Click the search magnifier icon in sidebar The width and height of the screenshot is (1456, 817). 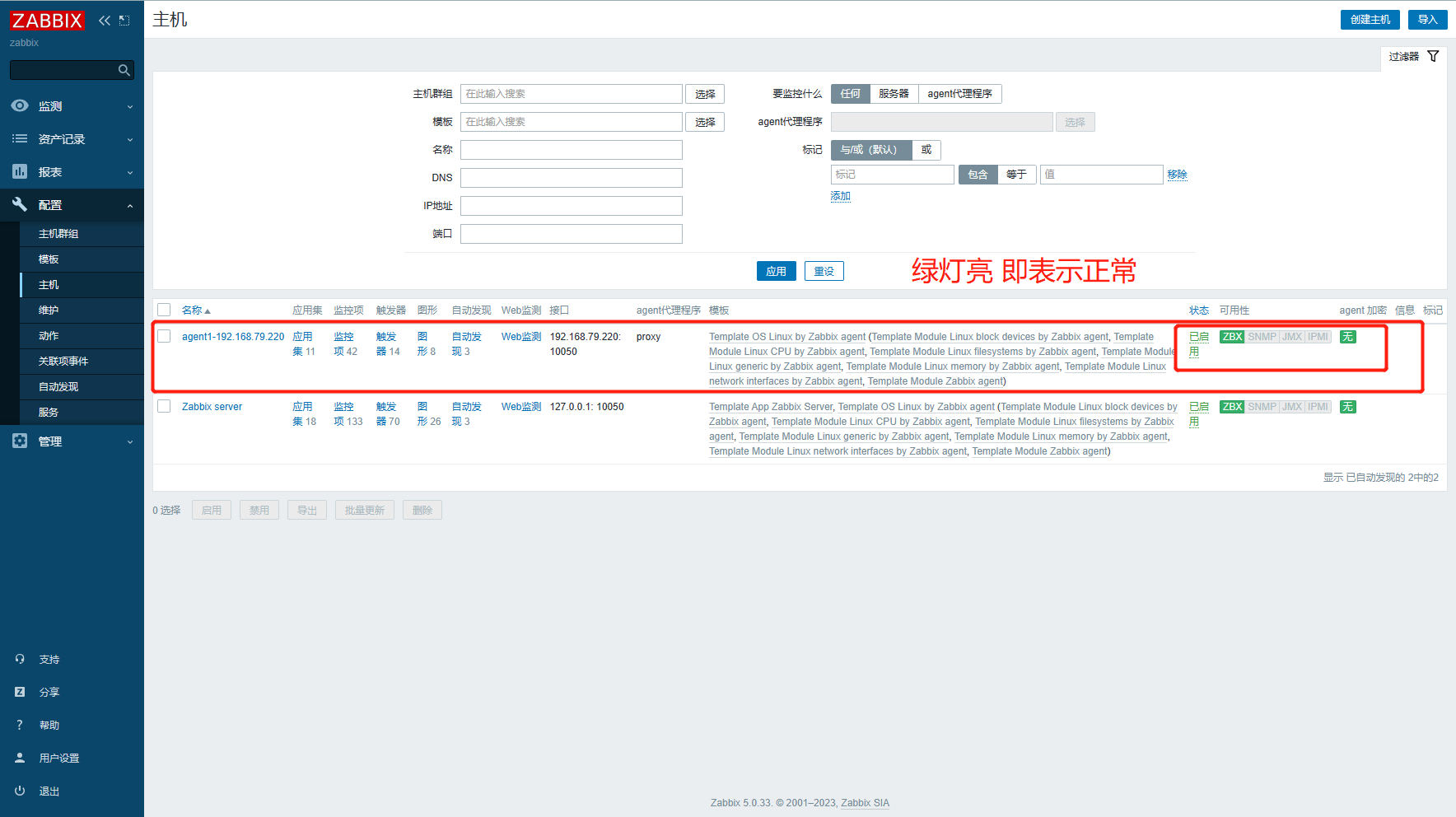pyautogui.click(x=124, y=70)
